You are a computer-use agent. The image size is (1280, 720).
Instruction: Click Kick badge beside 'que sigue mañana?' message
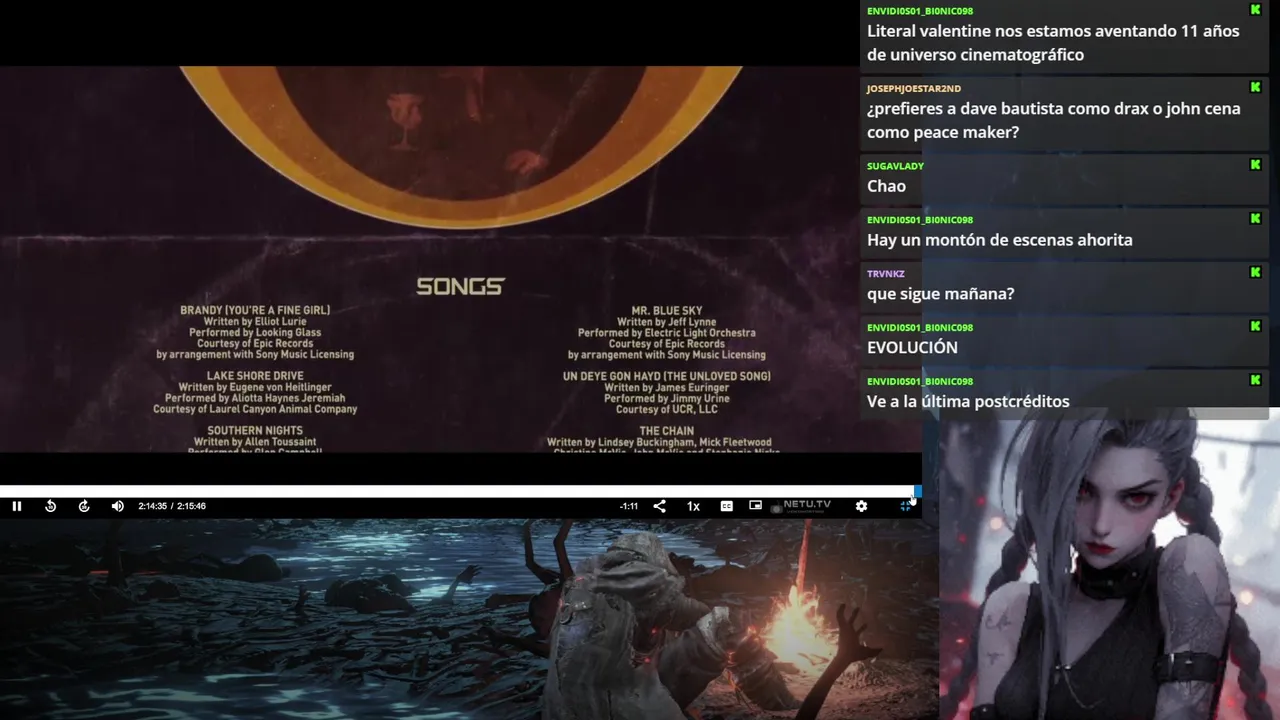(1255, 273)
